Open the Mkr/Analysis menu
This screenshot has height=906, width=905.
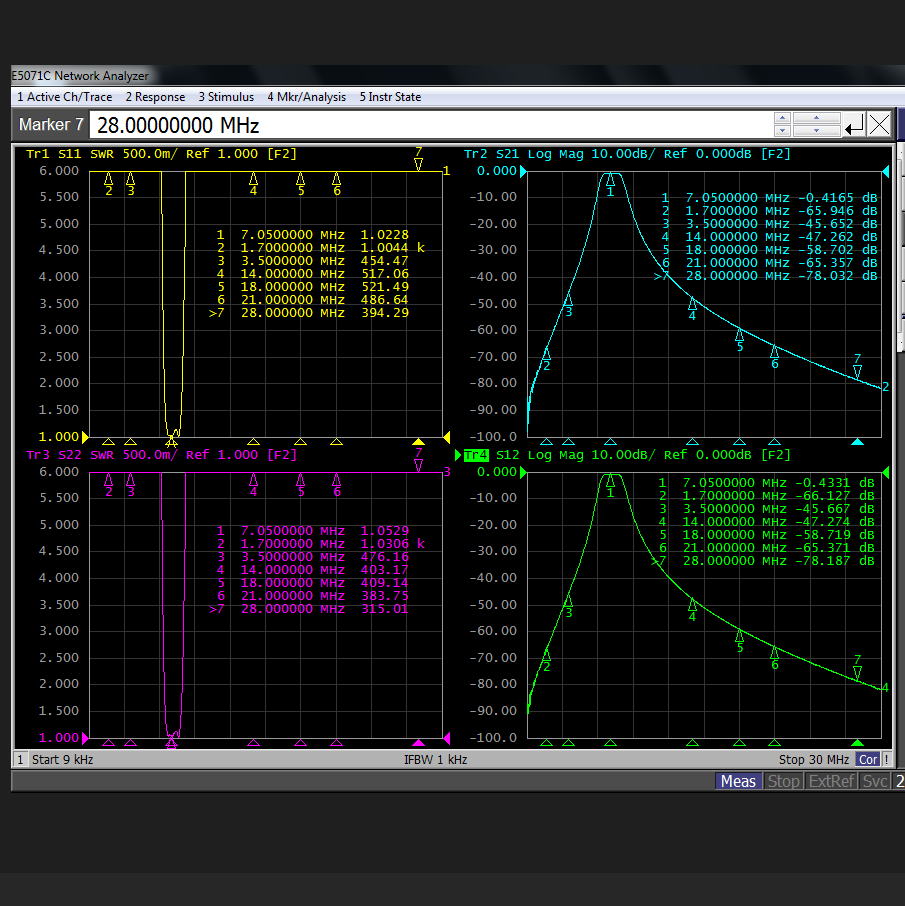306,97
